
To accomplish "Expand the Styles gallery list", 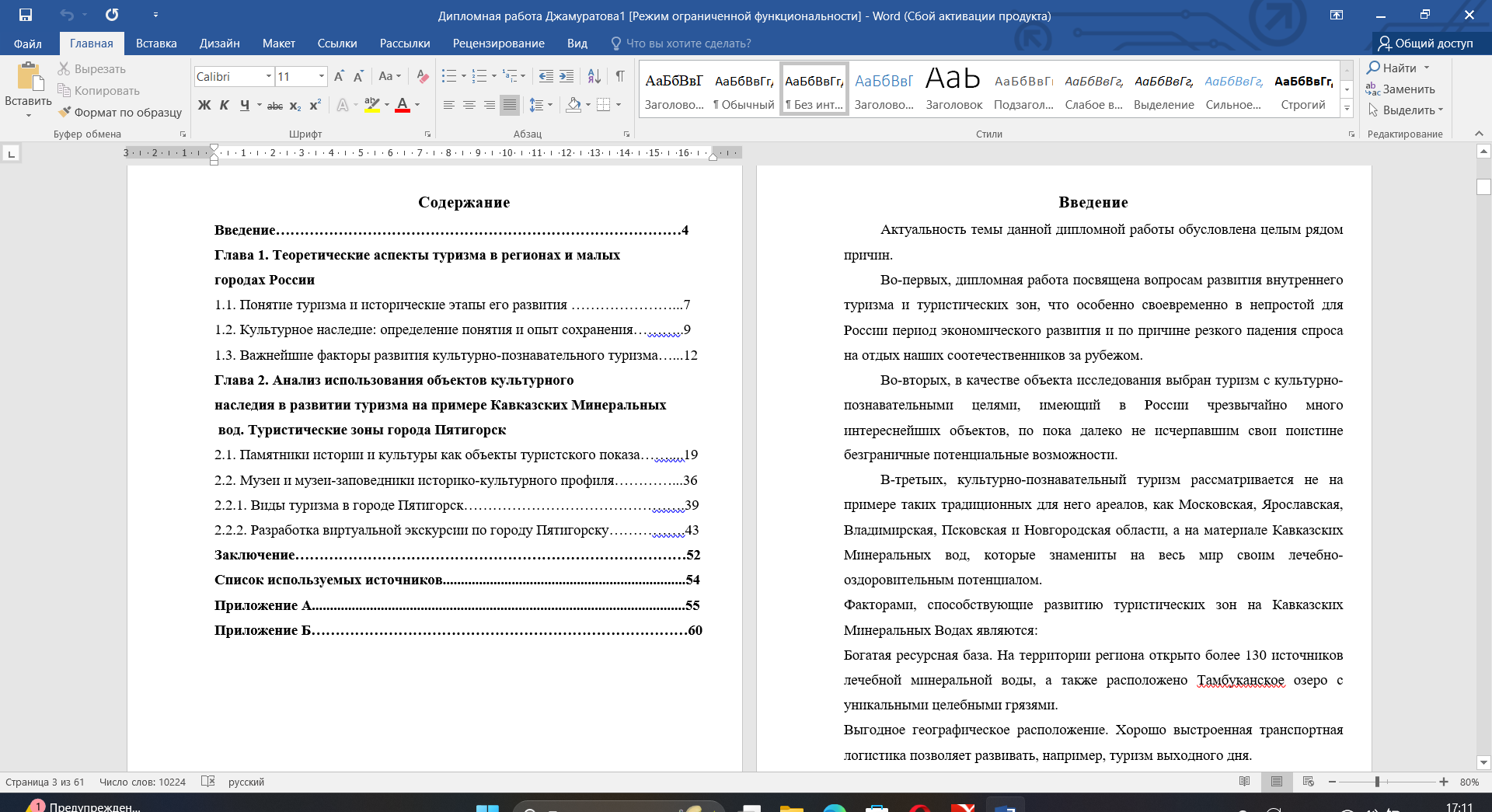I will pyautogui.click(x=1347, y=108).
